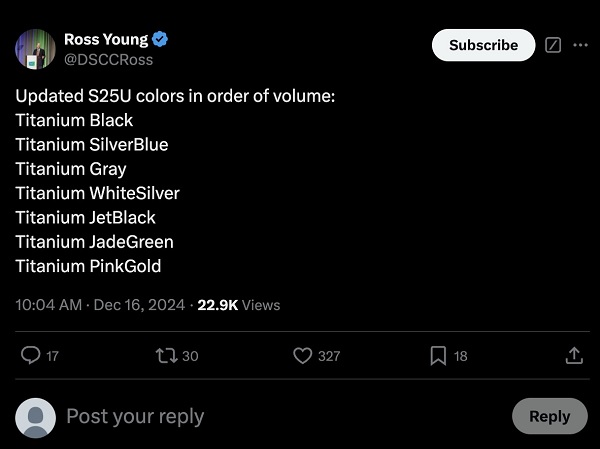Click the repost arrows icon
Image resolution: width=600 pixels, height=449 pixels.
[166, 355]
